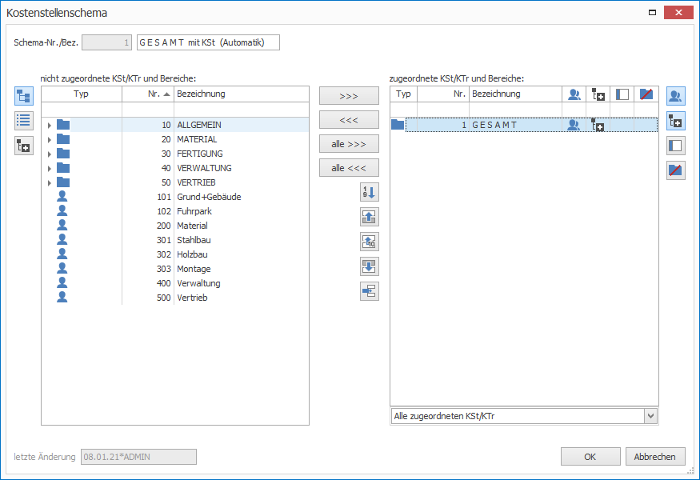Click folder icon of ALLGEMEIN row
The height and width of the screenshot is (480, 700).
pos(63,125)
